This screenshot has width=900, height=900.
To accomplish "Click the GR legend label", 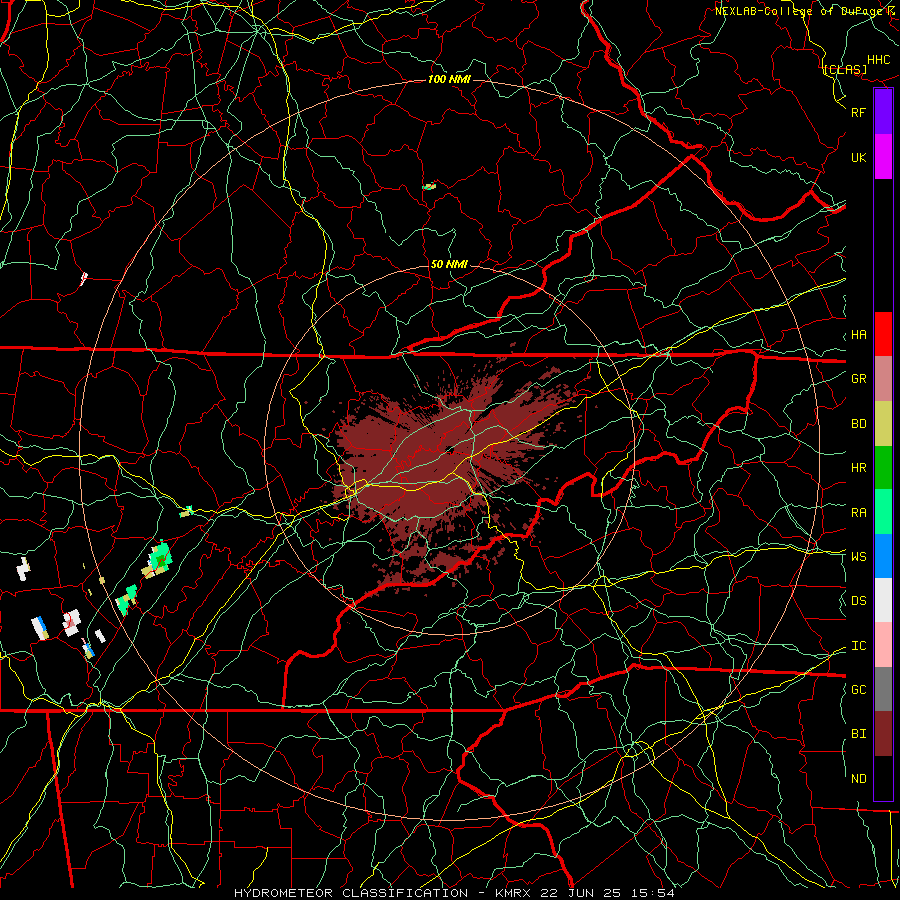I will coord(858,379).
